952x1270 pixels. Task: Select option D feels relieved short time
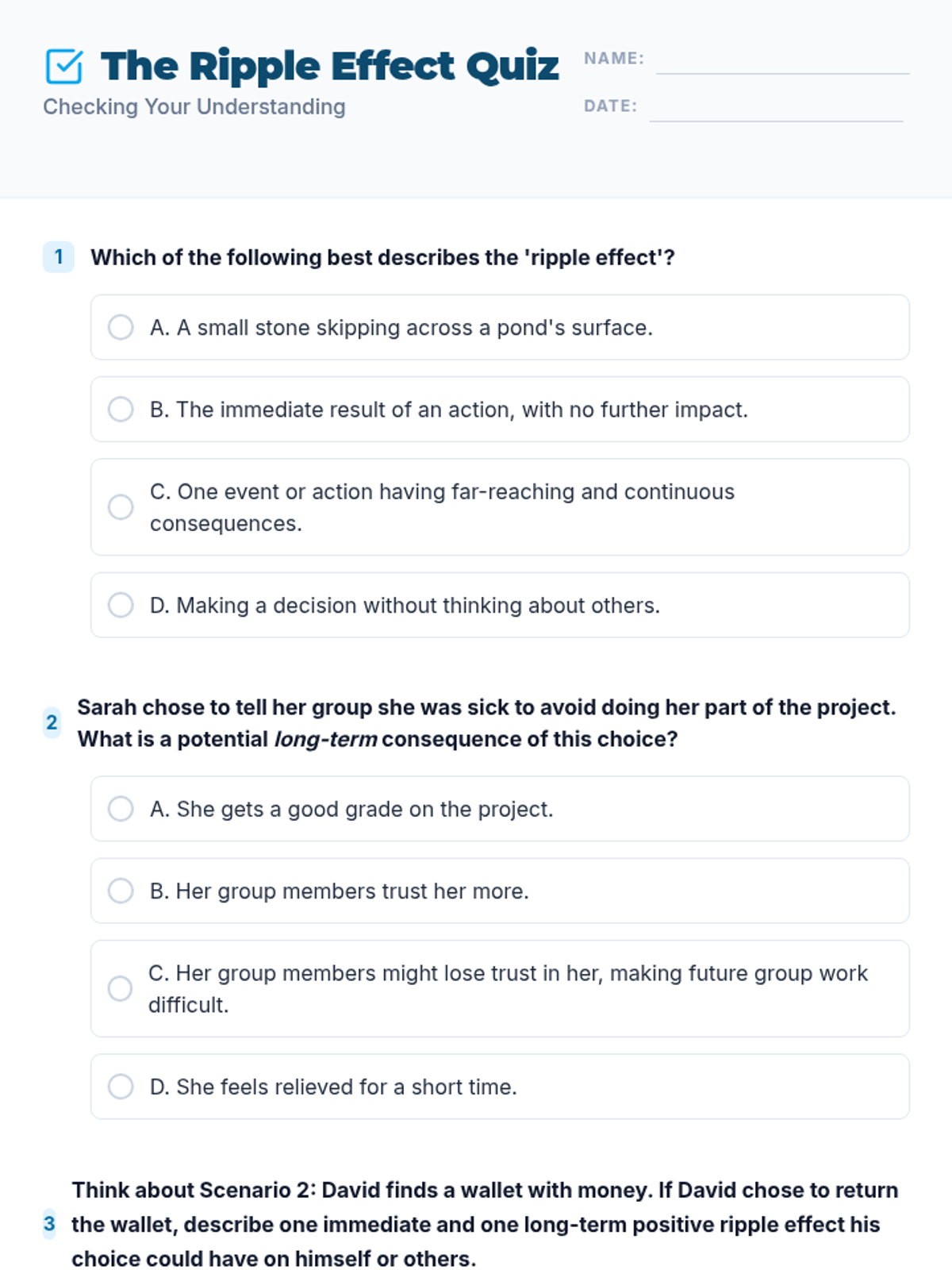pos(121,1087)
